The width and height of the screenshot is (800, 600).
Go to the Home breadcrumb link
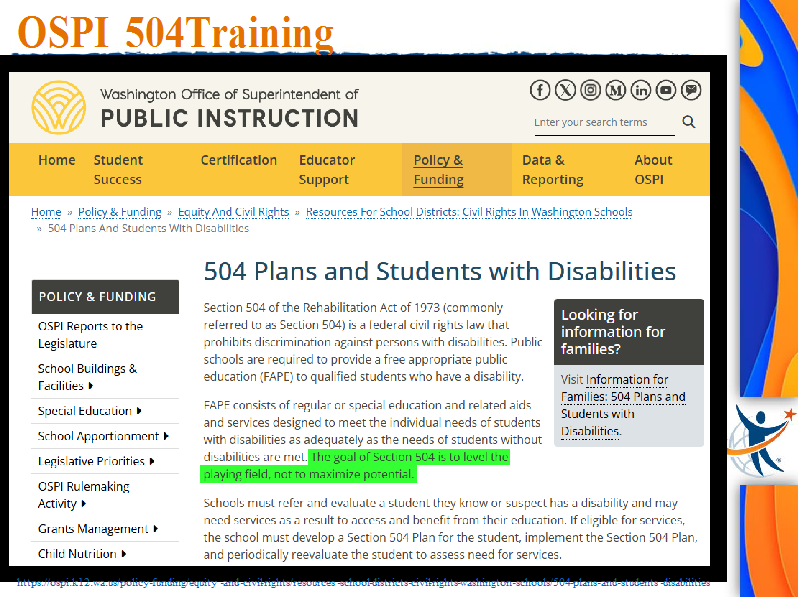point(46,212)
